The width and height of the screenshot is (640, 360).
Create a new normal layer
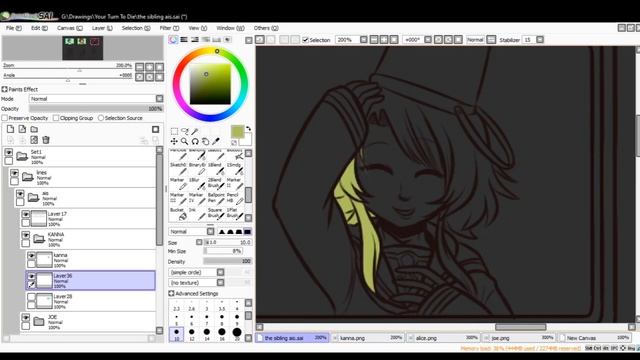click(10, 129)
